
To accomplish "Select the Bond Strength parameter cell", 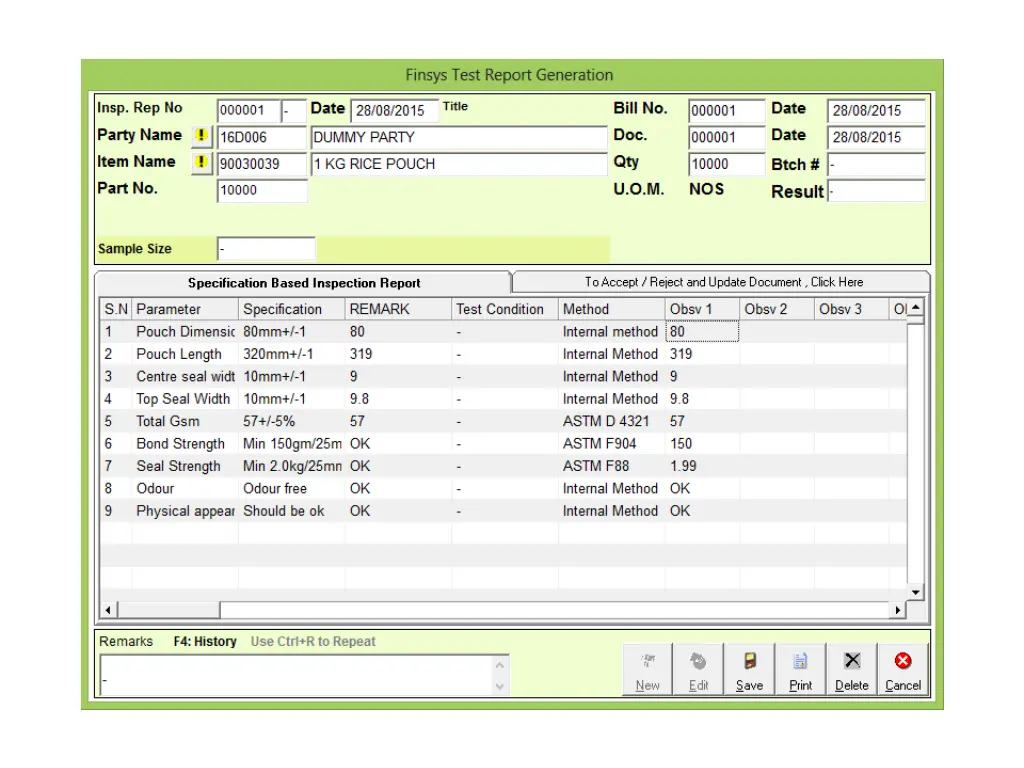I will coord(185,444).
